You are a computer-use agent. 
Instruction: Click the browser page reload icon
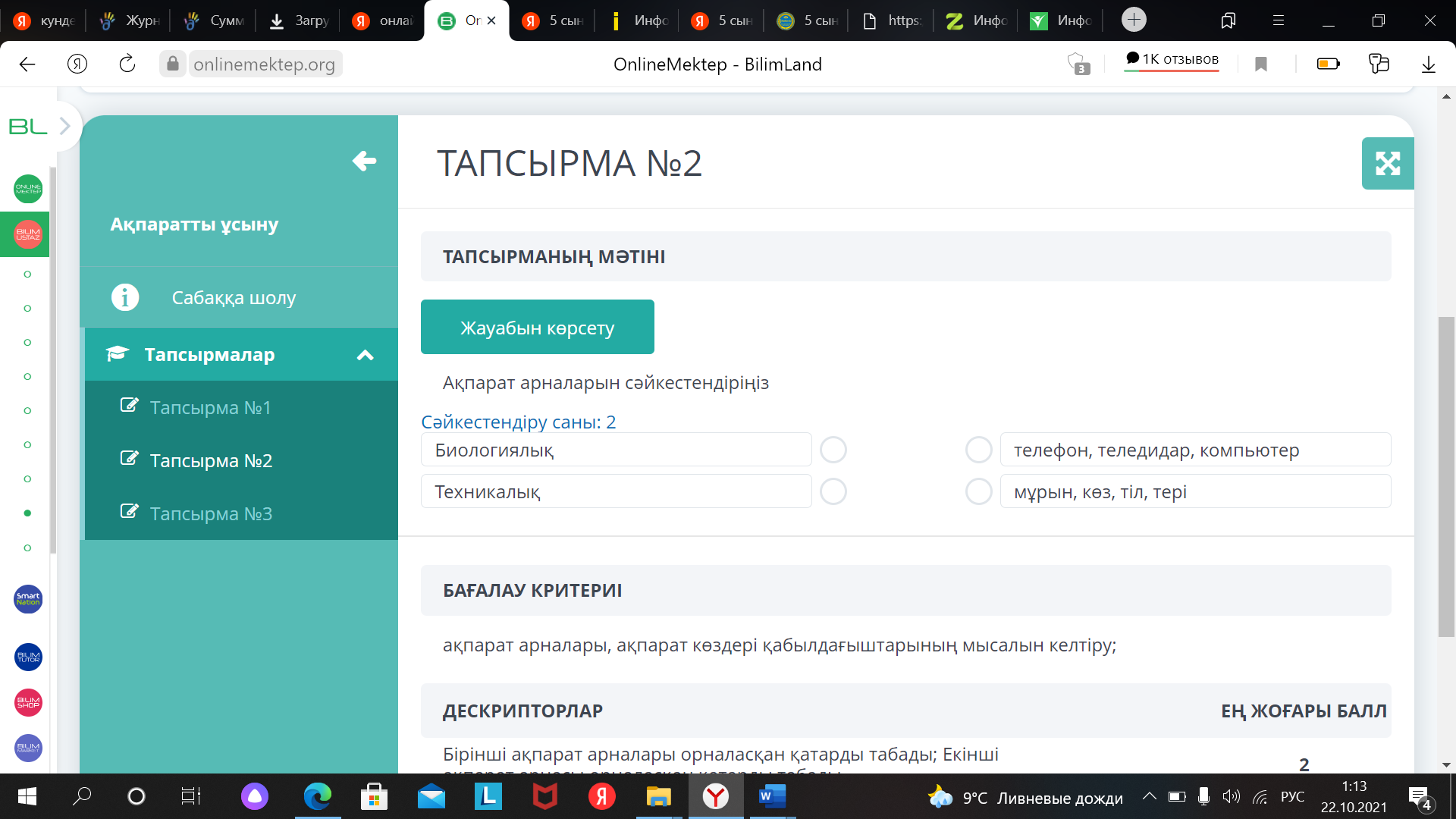pos(127,64)
